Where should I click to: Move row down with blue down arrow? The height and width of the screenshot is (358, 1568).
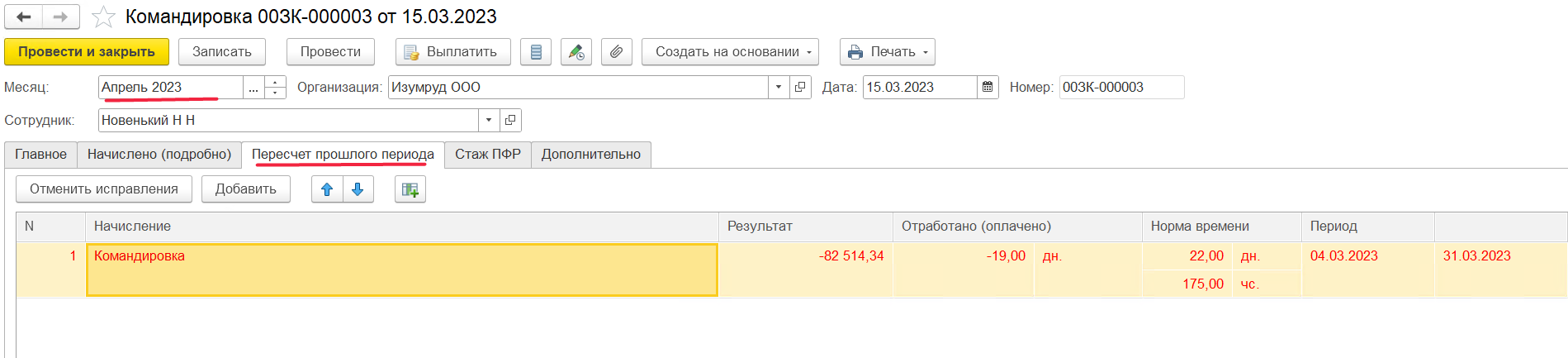coord(358,189)
